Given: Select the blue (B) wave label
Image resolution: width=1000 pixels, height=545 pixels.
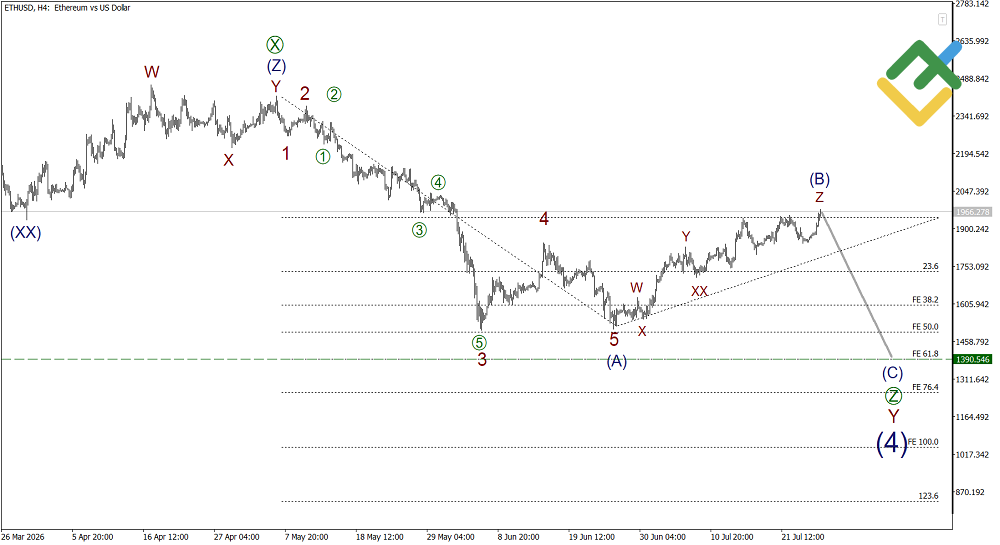Looking at the screenshot, I should (x=820, y=178).
